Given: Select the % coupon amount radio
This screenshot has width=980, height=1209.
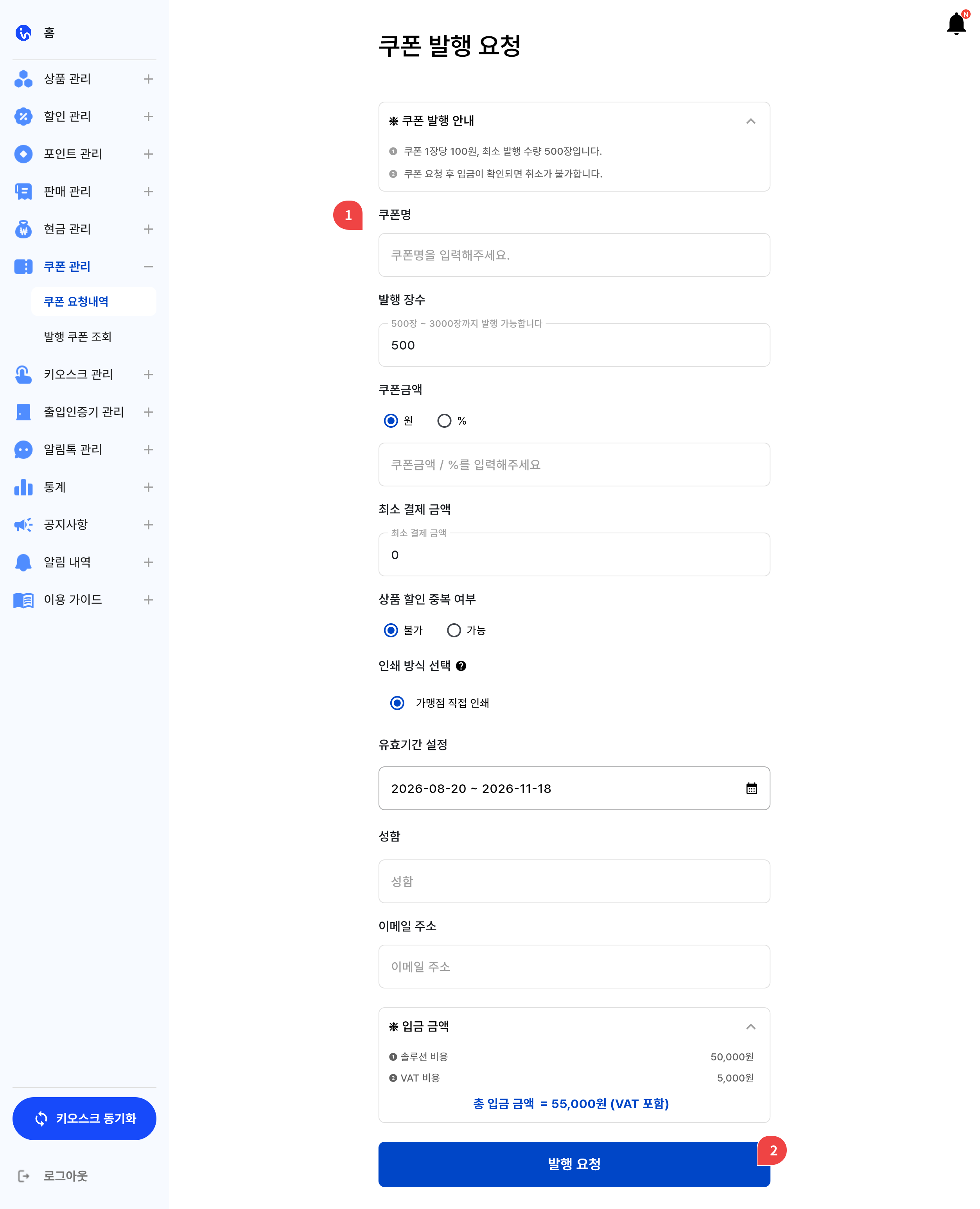Looking at the screenshot, I should 444,421.
